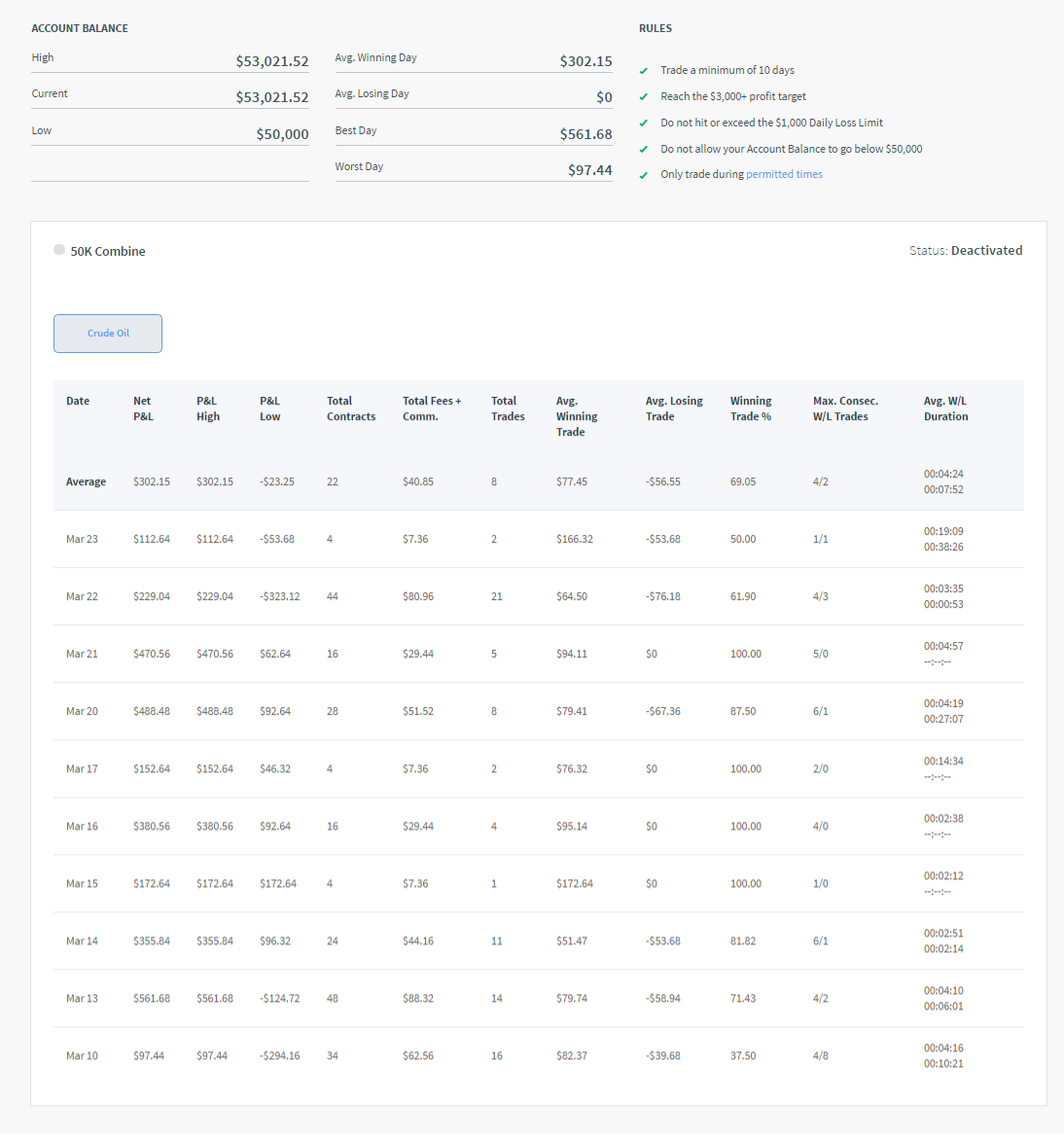Click the Mar 10 date entry

pos(82,1055)
